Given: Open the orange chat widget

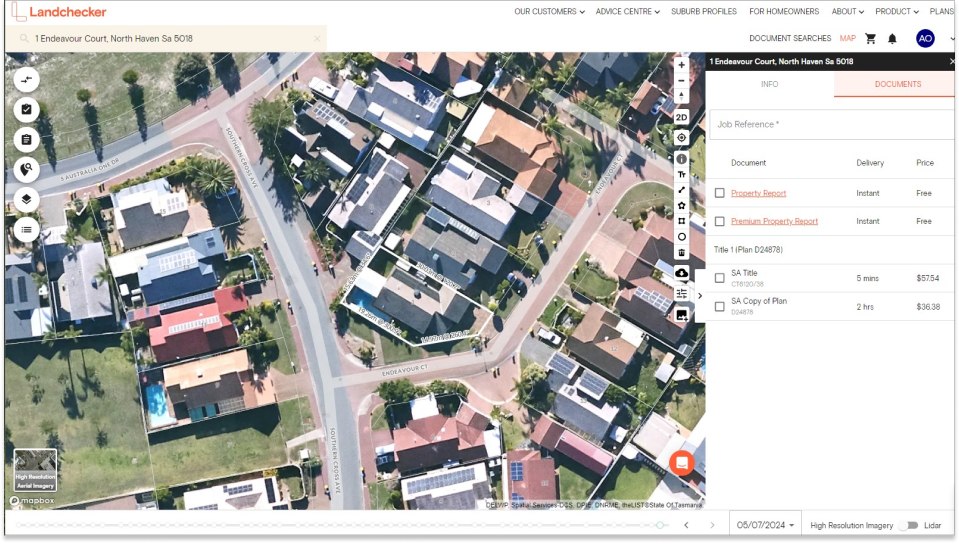Looking at the screenshot, I should tap(681, 463).
